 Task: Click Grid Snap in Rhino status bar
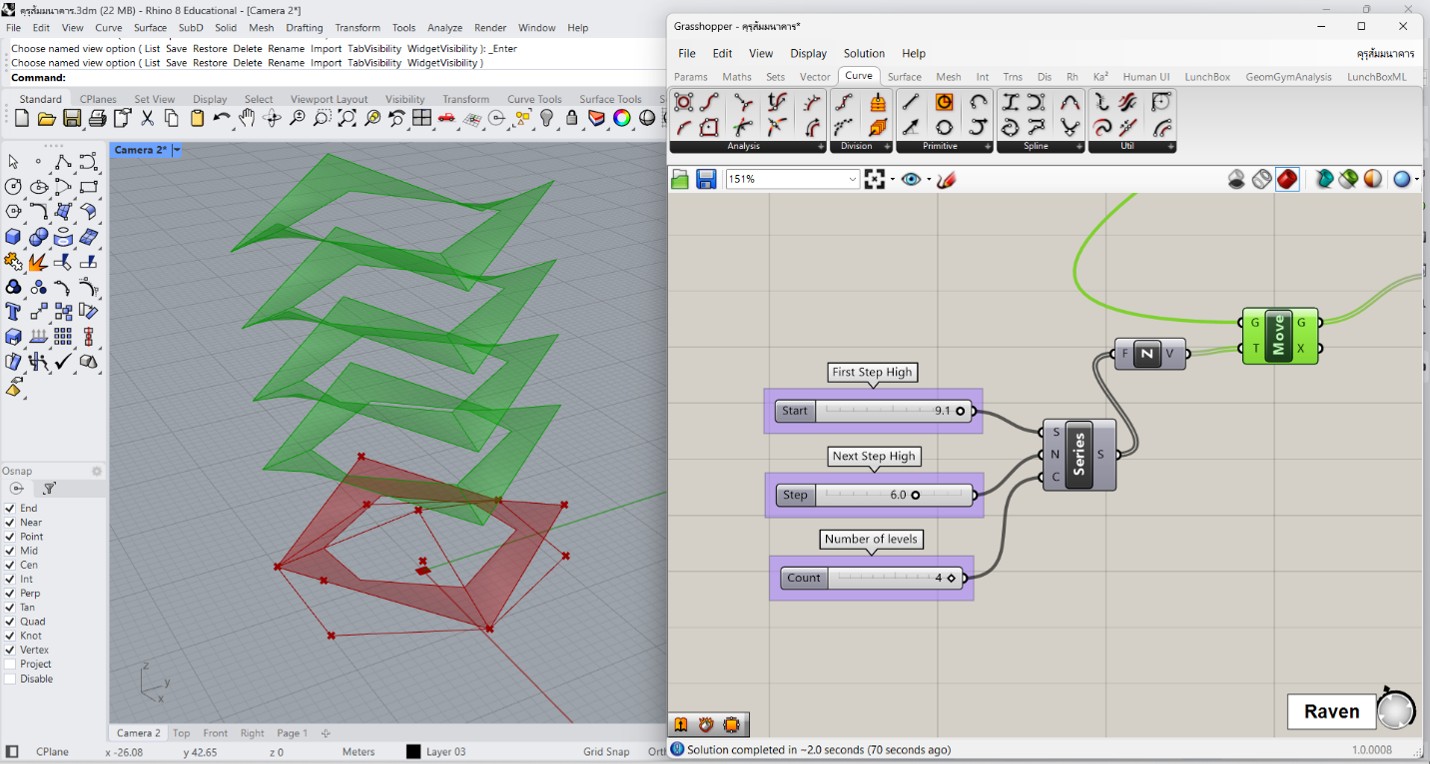(x=607, y=752)
